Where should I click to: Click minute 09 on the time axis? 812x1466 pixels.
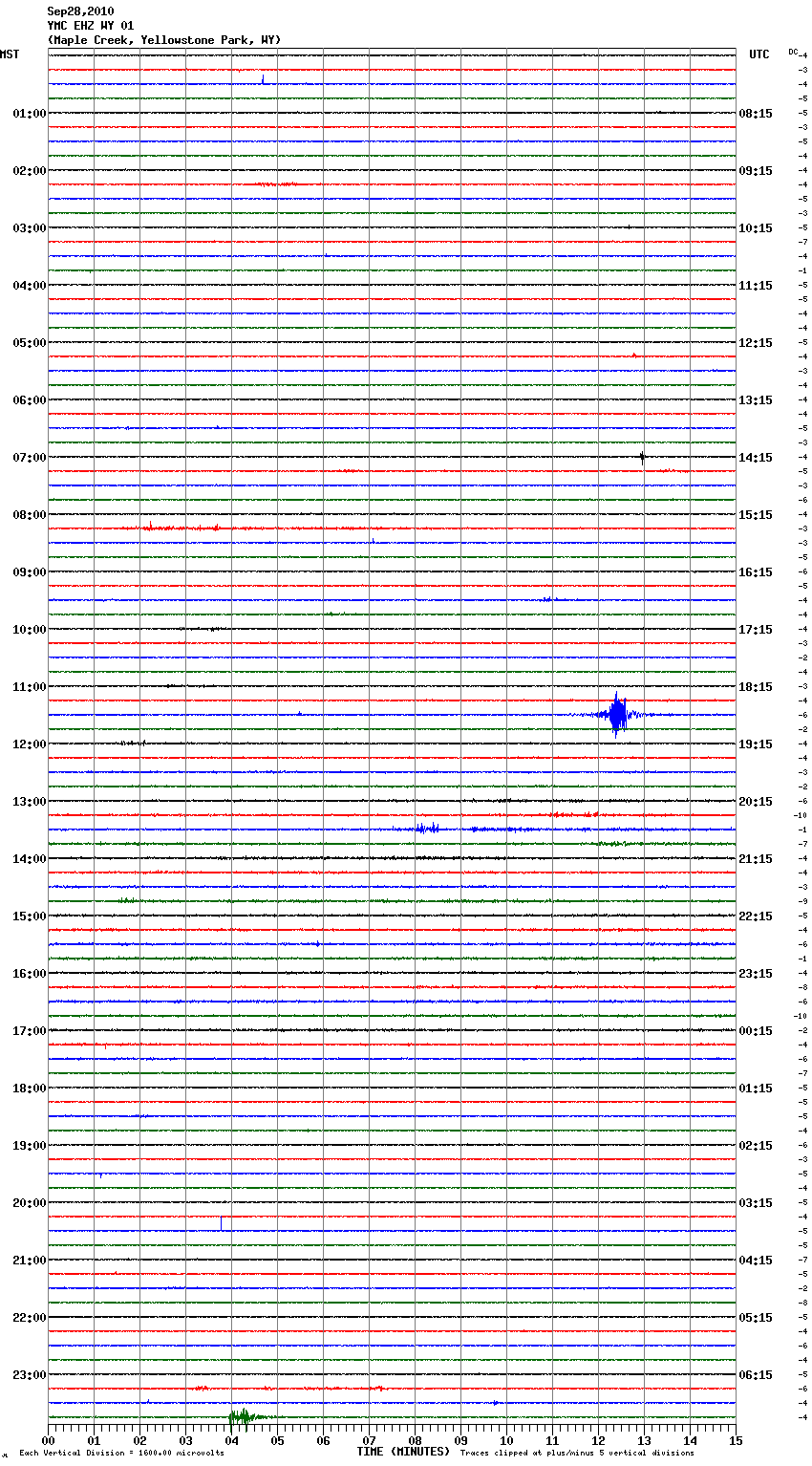tap(460, 1440)
